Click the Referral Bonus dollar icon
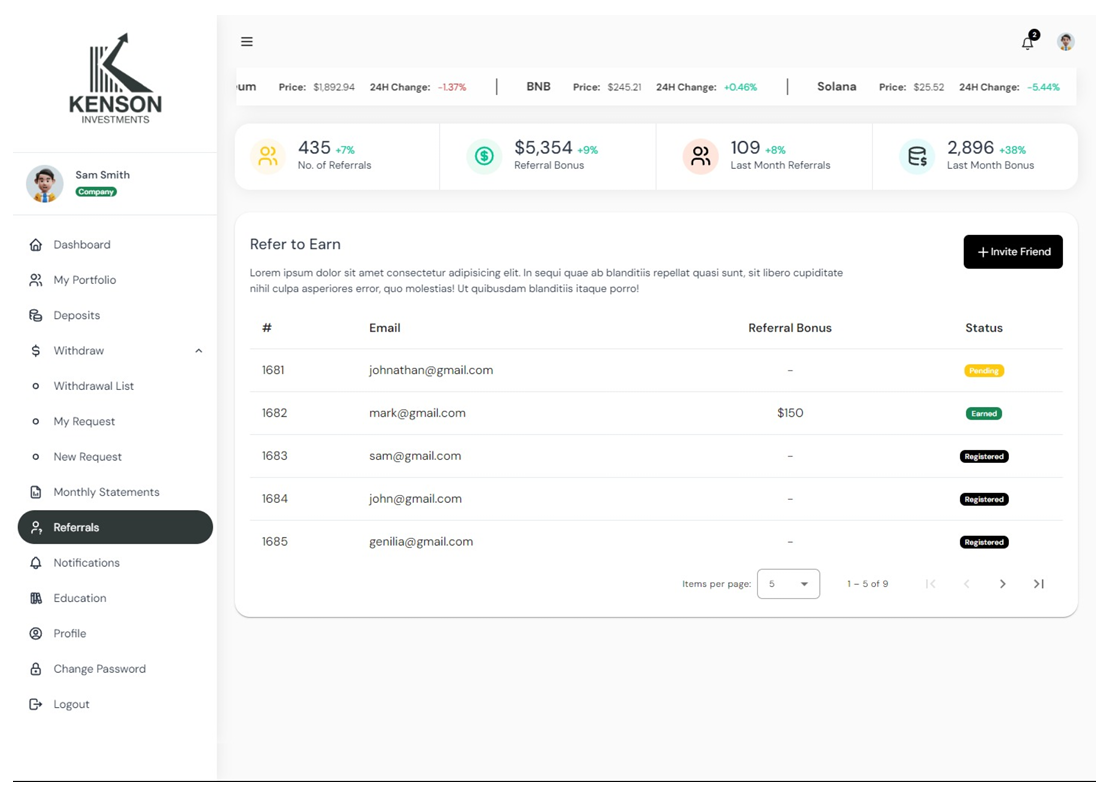The width and height of the screenshot is (1111, 792). tap(485, 156)
